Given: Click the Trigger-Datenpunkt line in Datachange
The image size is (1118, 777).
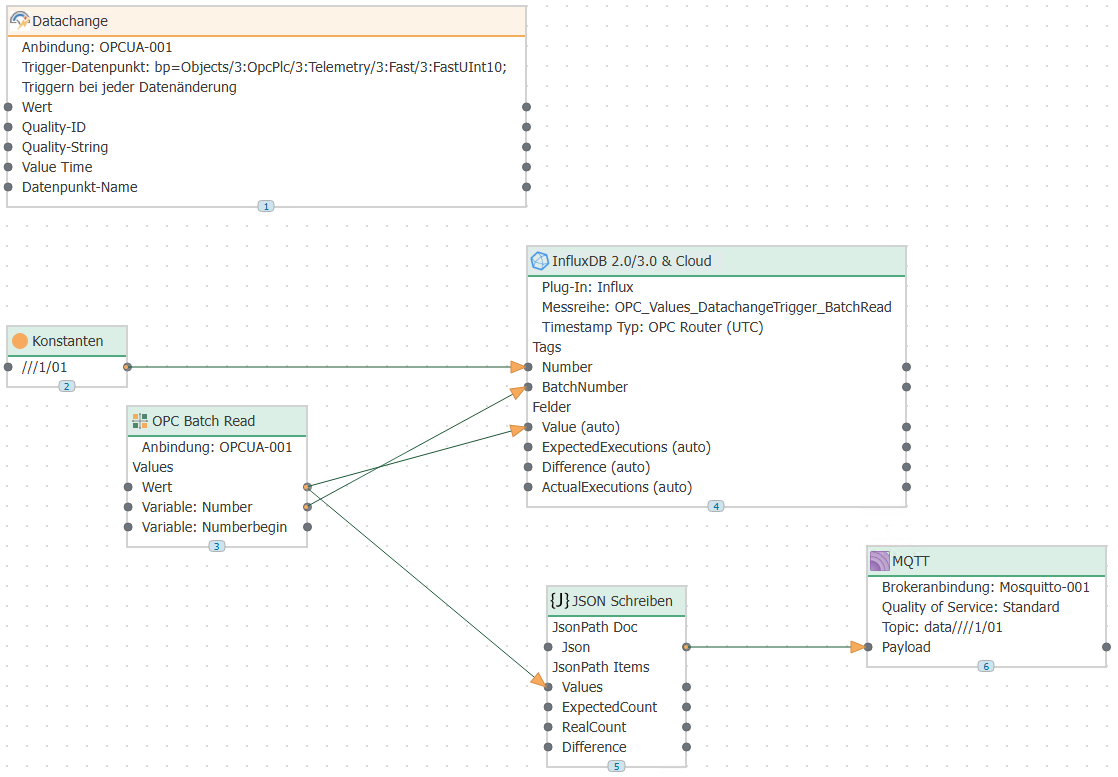Looking at the screenshot, I should (264, 67).
